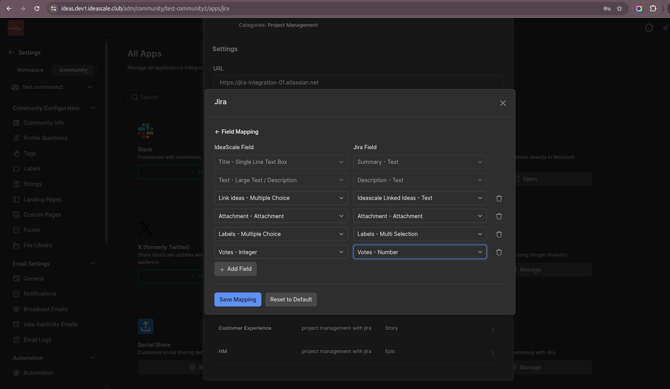Image resolution: width=670 pixels, height=389 pixels.
Task: Delete the Votes field mapping row
Action: pyautogui.click(x=499, y=252)
